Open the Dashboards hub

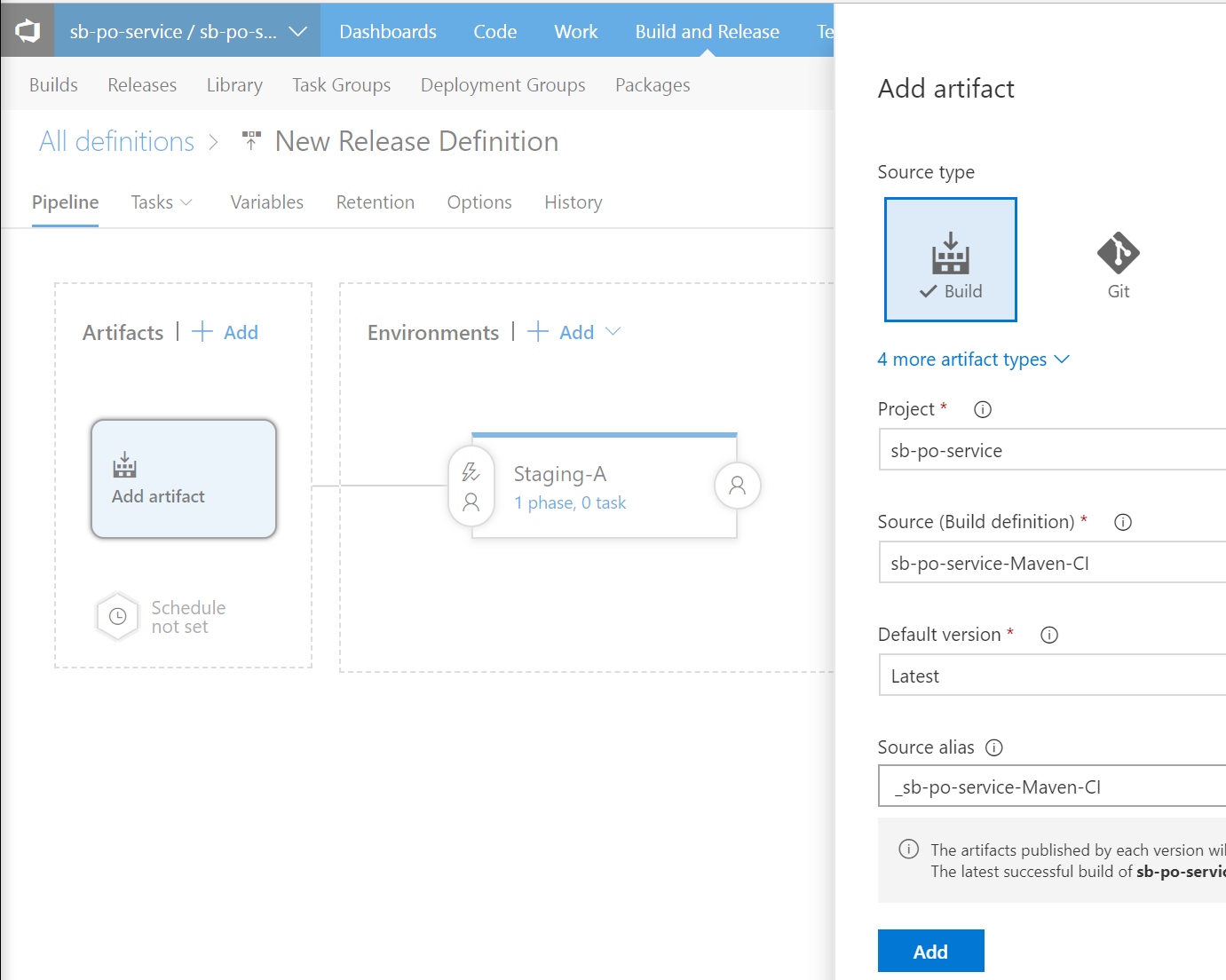coord(388,32)
